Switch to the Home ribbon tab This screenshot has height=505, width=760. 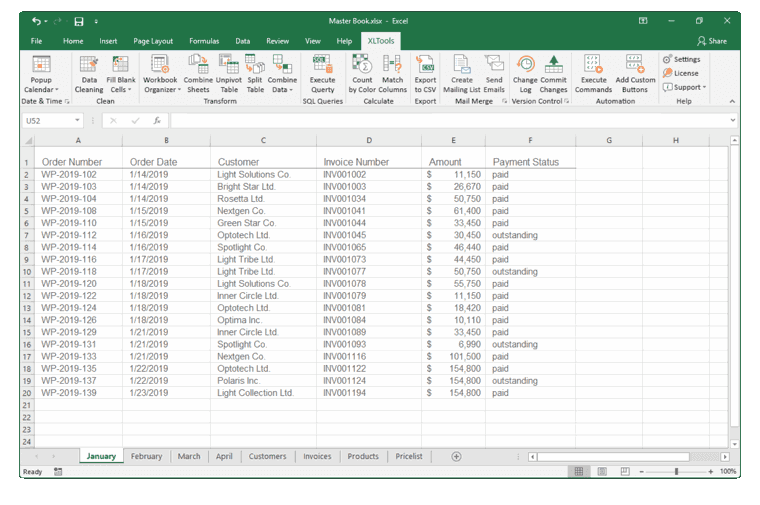pos(73,41)
